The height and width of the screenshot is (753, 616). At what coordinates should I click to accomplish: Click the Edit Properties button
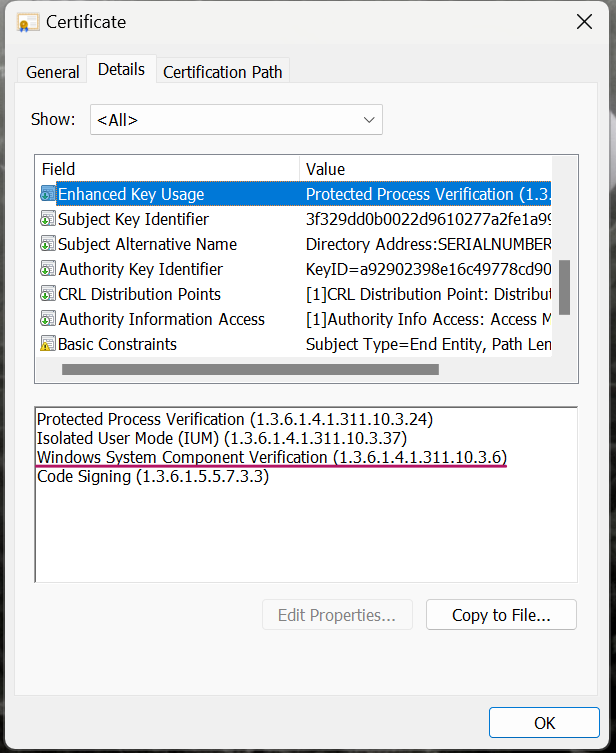[x=337, y=615]
